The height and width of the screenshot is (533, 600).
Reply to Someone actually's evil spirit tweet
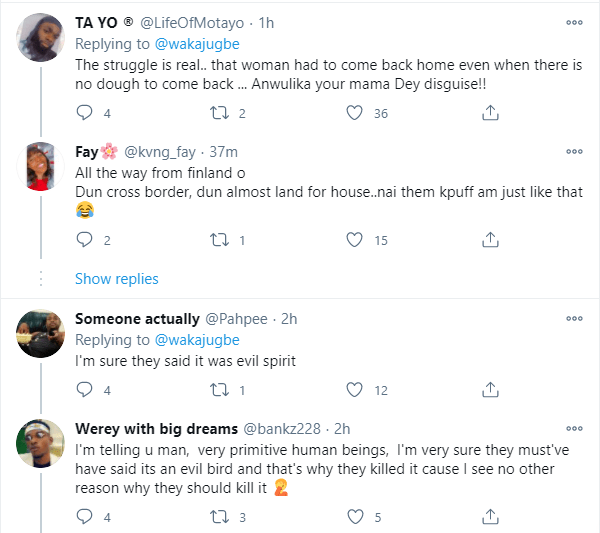click(84, 390)
